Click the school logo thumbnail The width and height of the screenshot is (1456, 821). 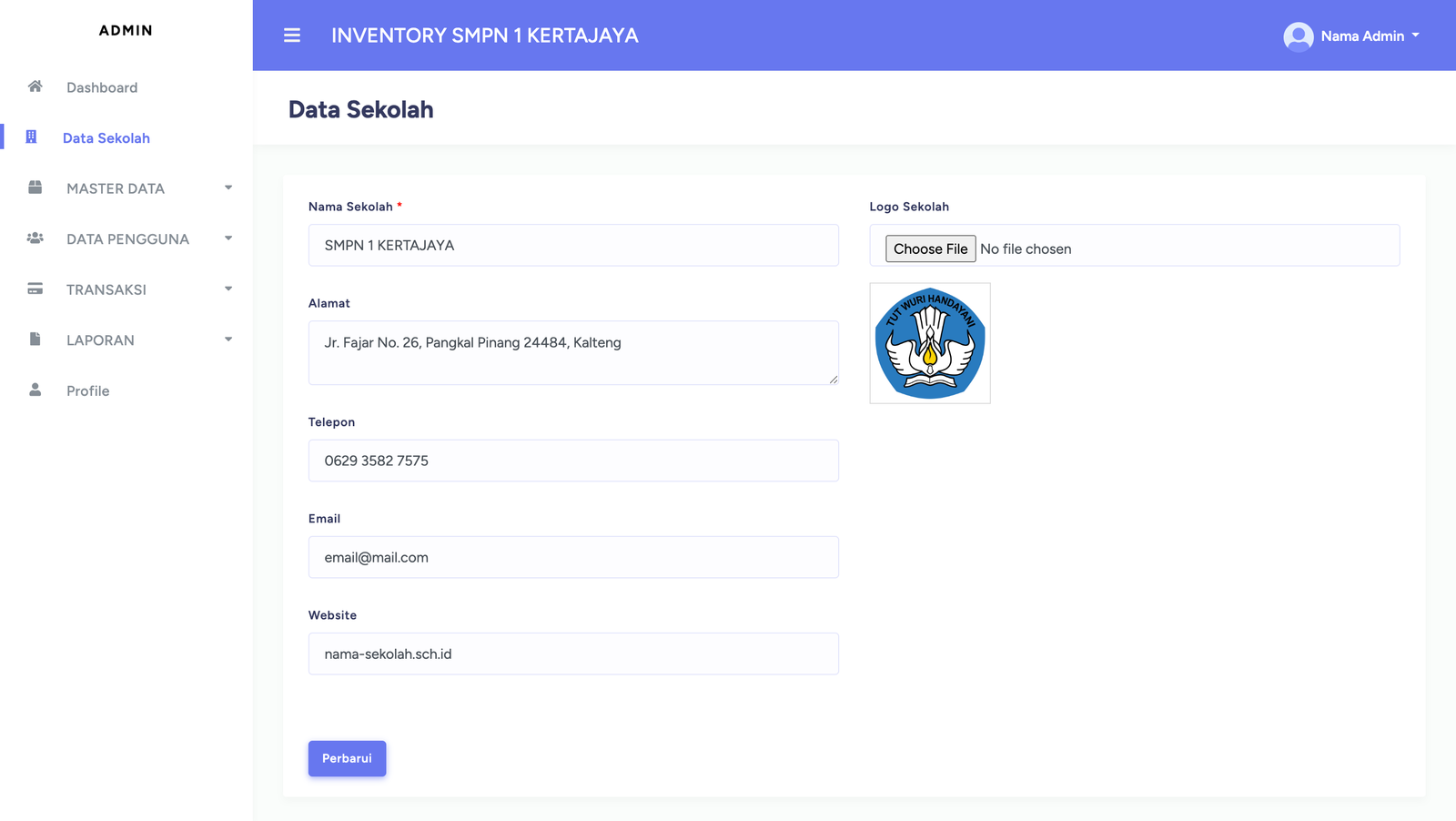(930, 343)
